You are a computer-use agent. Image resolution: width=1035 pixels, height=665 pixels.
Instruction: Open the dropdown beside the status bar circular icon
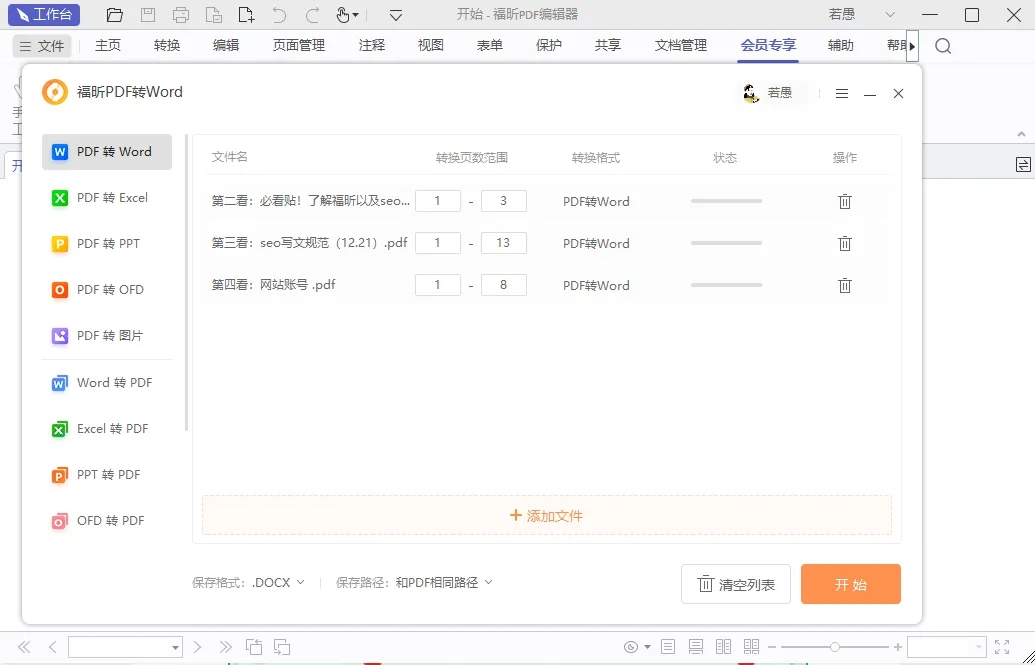click(648, 647)
